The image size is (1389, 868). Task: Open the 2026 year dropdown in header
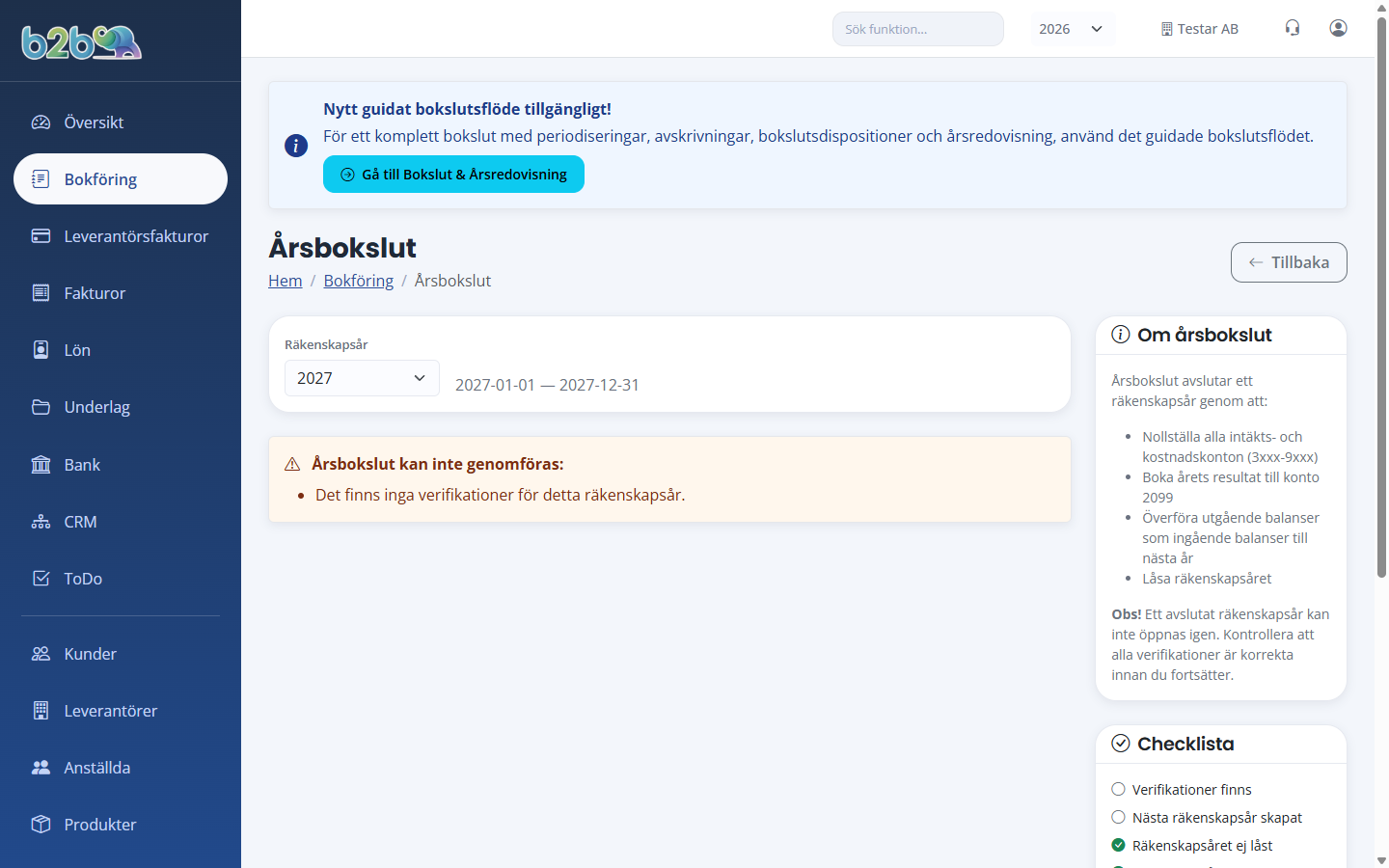point(1074,29)
